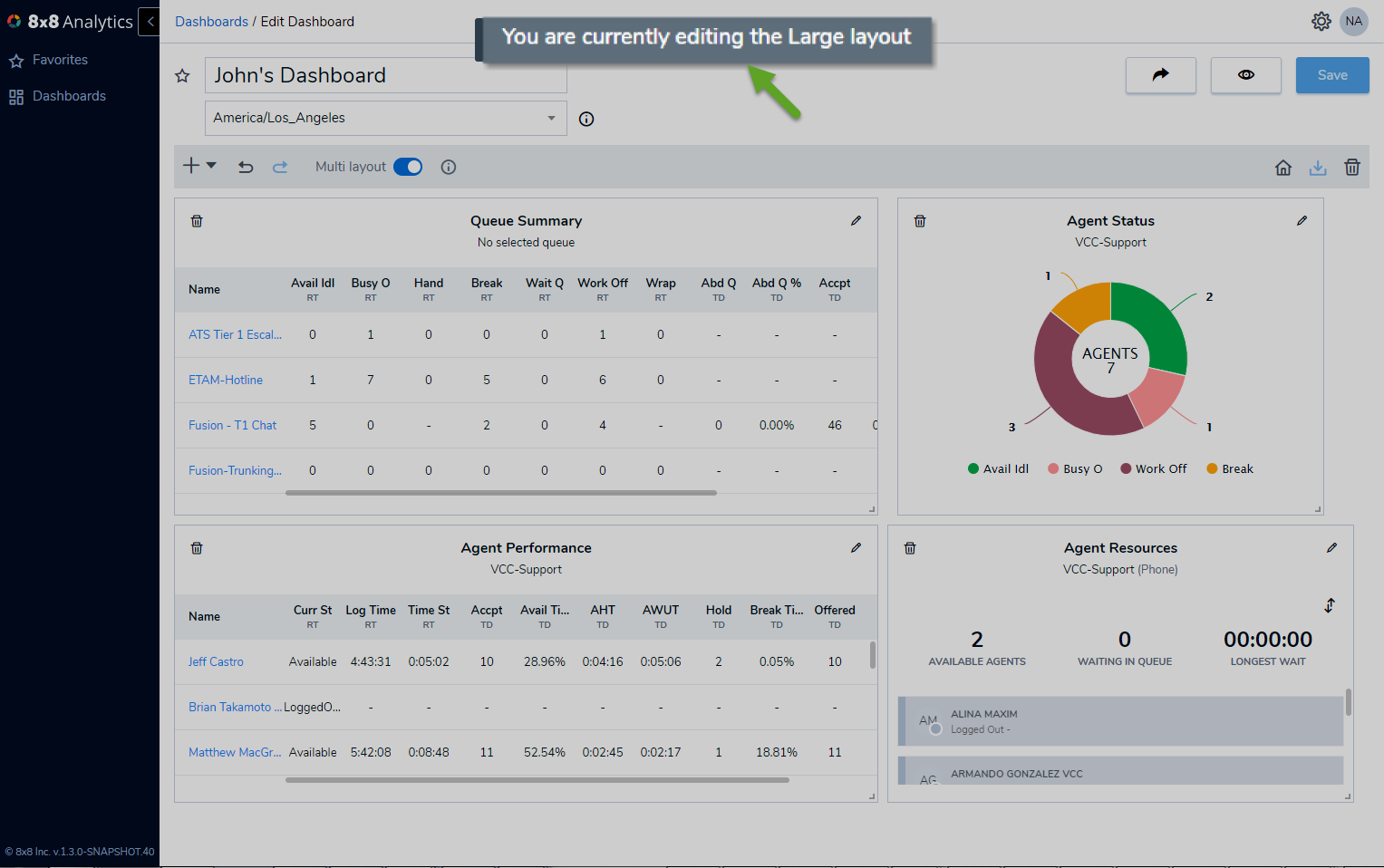
Task: Edit the Agent Status widget
Action: (x=1302, y=220)
